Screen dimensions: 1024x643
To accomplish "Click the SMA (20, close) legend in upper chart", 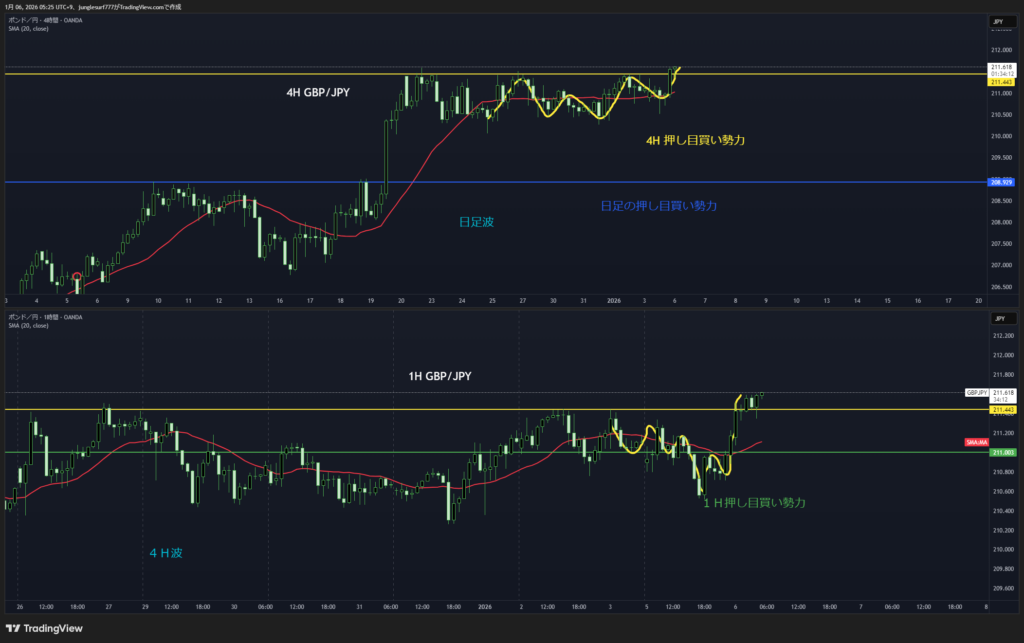I will (27, 28).
